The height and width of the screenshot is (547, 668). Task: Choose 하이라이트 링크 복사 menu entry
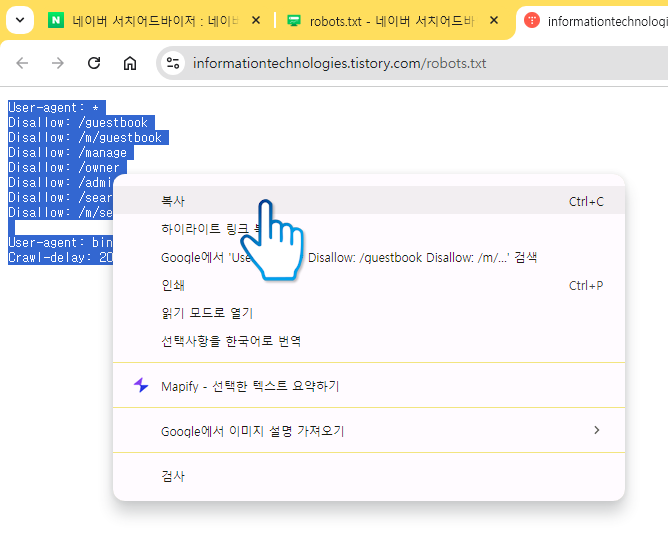(x=369, y=229)
